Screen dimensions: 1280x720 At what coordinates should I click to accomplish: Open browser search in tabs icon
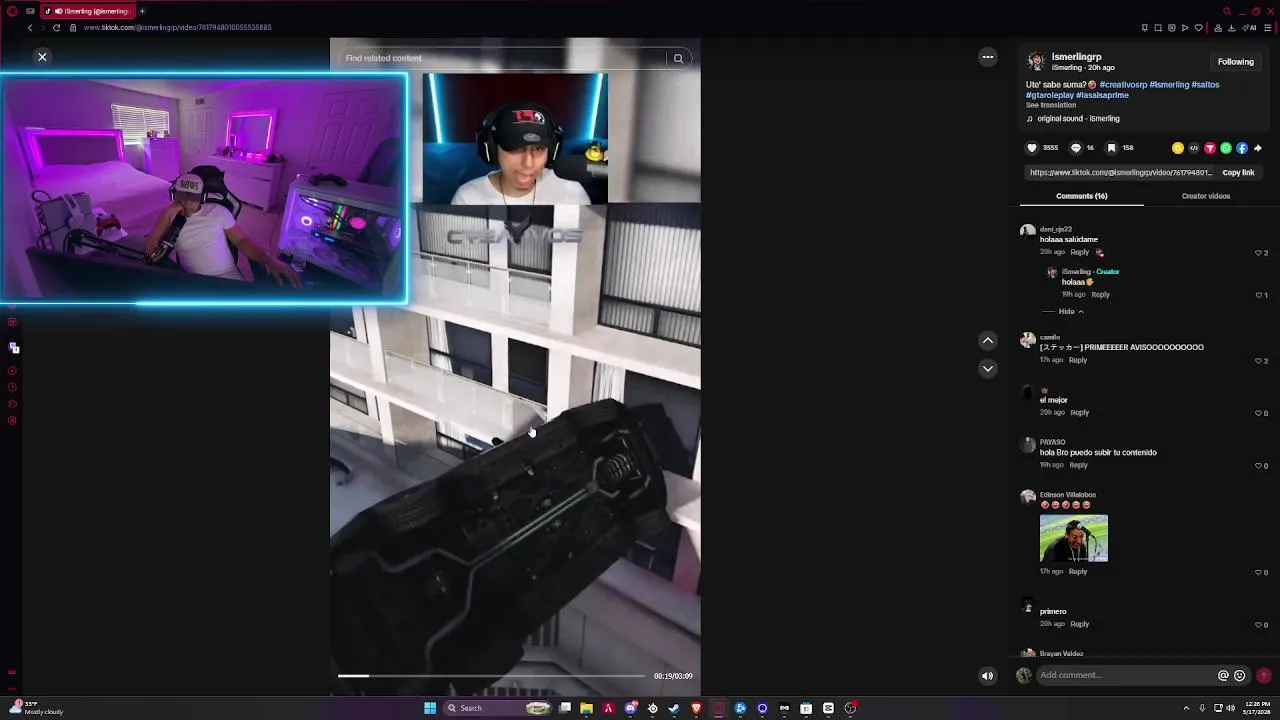point(1227,11)
